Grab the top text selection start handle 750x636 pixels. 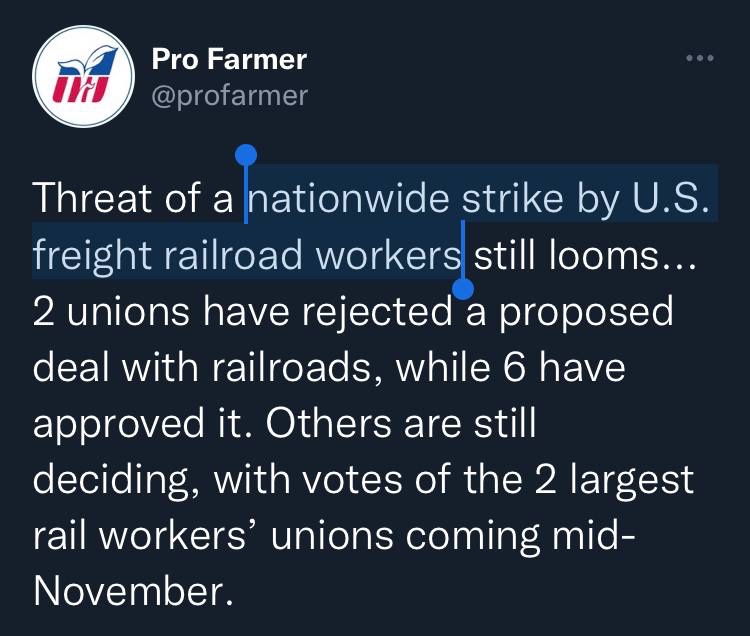tap(246, 156)
